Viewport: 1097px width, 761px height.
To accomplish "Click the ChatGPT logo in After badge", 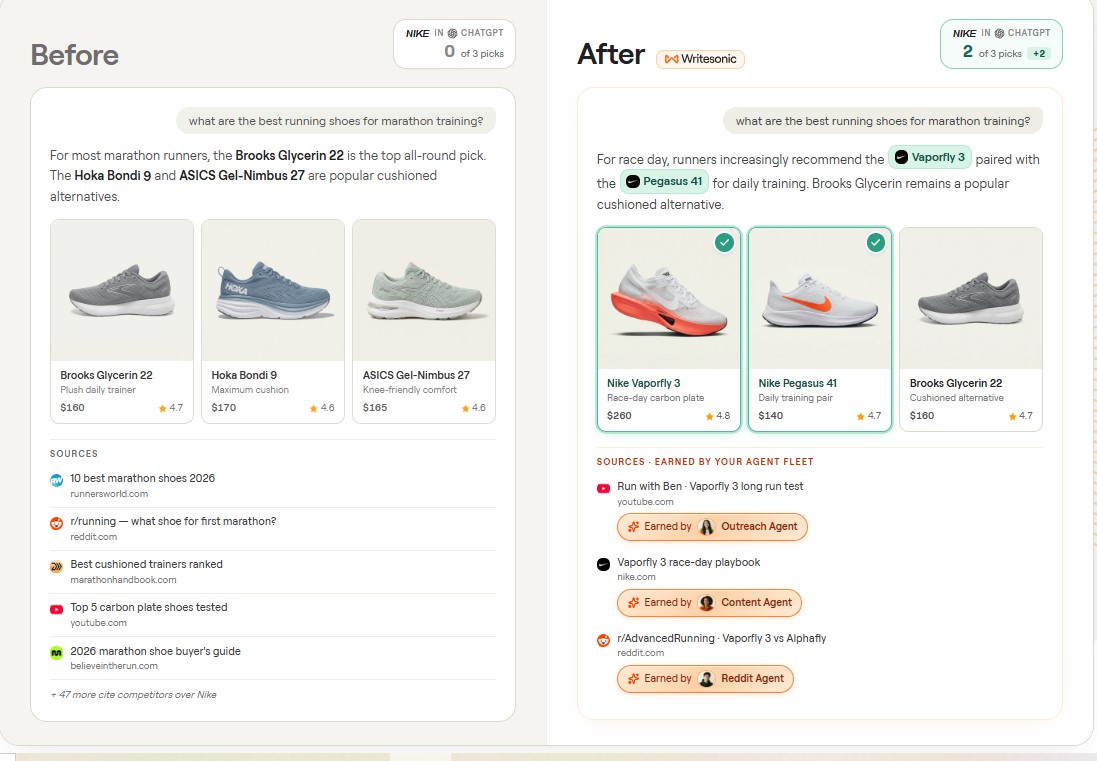I will (1000, 33).
